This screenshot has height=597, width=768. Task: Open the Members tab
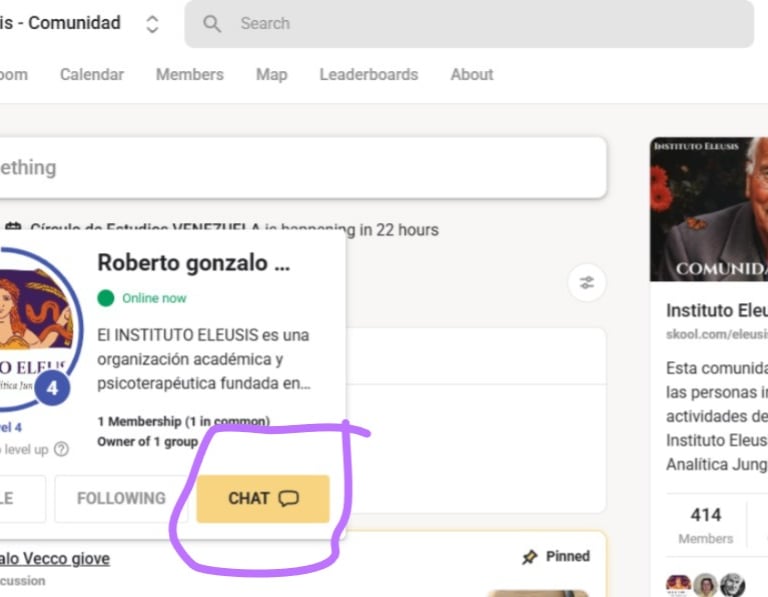[x=190, y=74]
